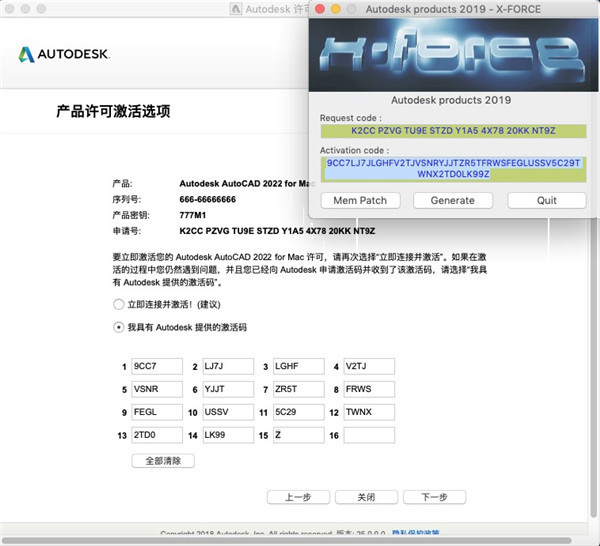Click the 产品许可激活选项 heading
The width and height of the screenshot is (600, 546).
coord(113,111)
